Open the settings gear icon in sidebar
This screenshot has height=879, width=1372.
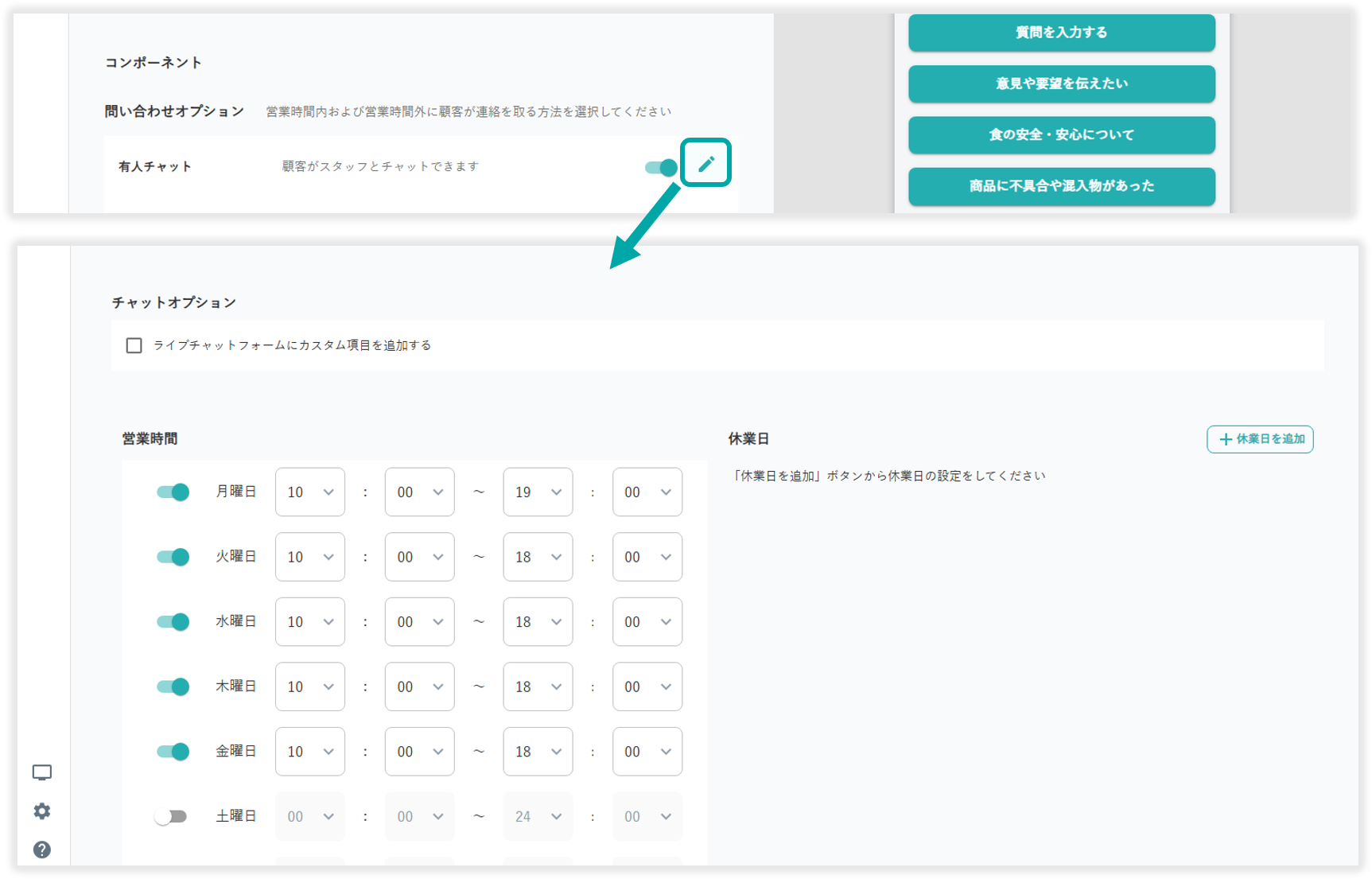pos(42,811)
